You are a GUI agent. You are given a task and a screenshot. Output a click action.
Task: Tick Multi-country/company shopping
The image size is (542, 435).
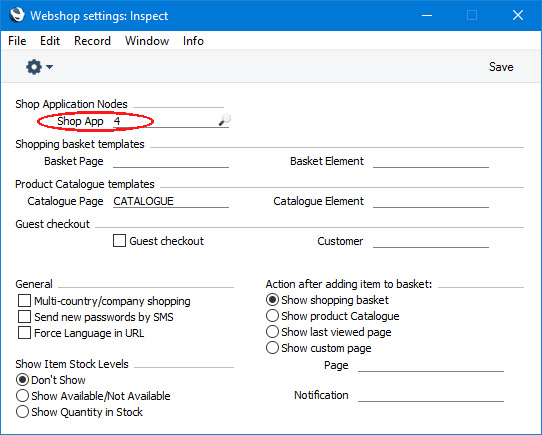click(x=24, y=300)
